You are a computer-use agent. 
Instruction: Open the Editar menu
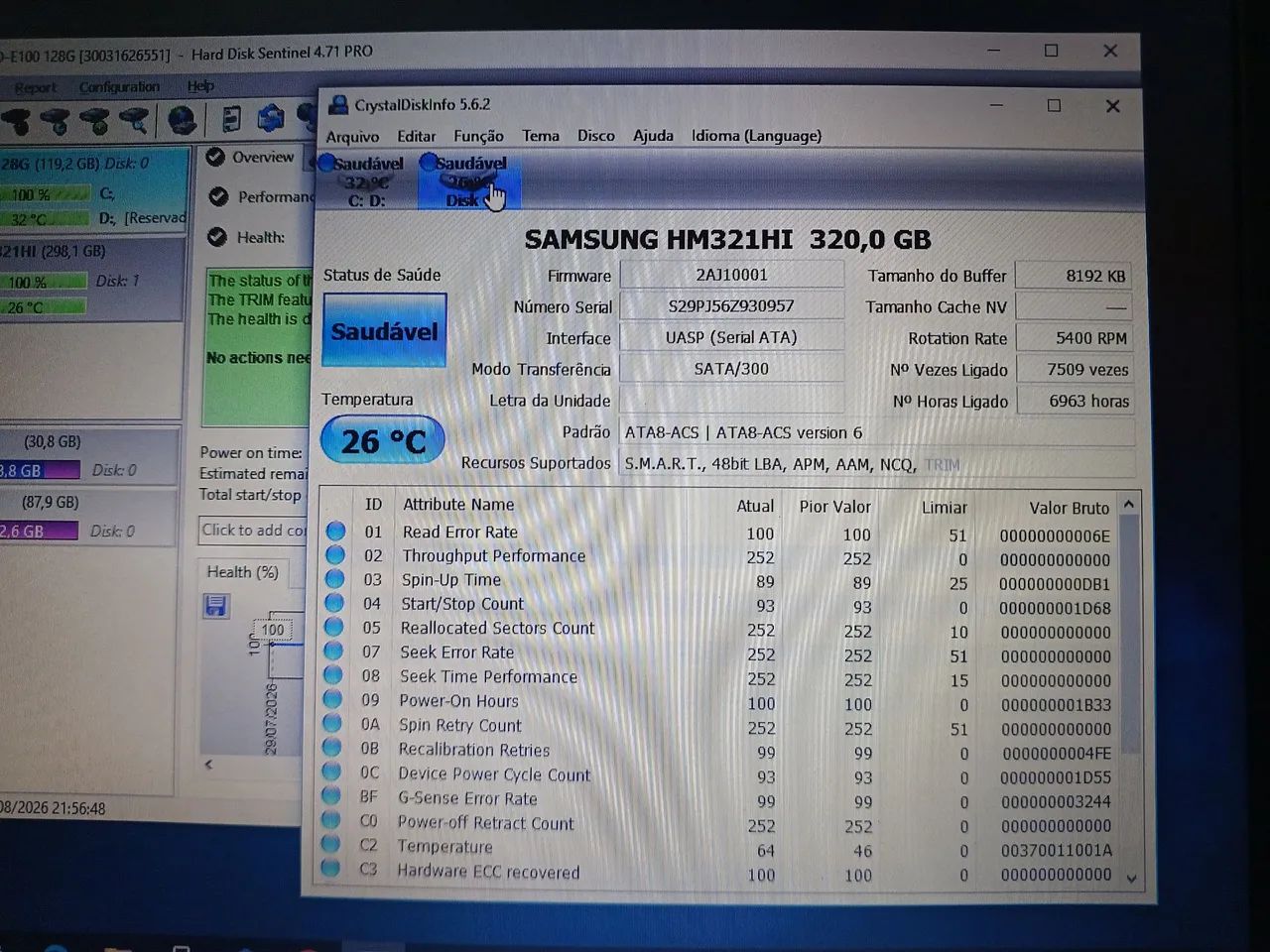(417, 136)
